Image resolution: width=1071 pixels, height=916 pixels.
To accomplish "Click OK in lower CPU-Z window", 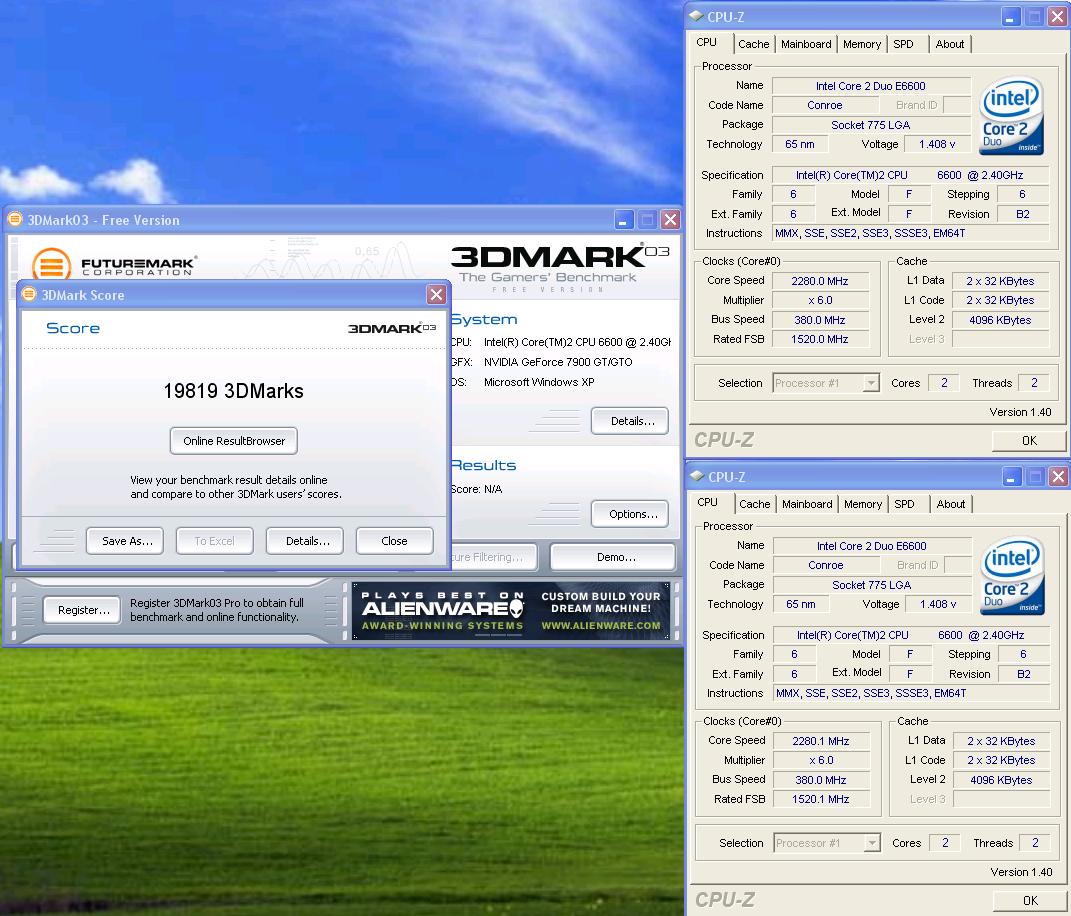I will 1030,900.
